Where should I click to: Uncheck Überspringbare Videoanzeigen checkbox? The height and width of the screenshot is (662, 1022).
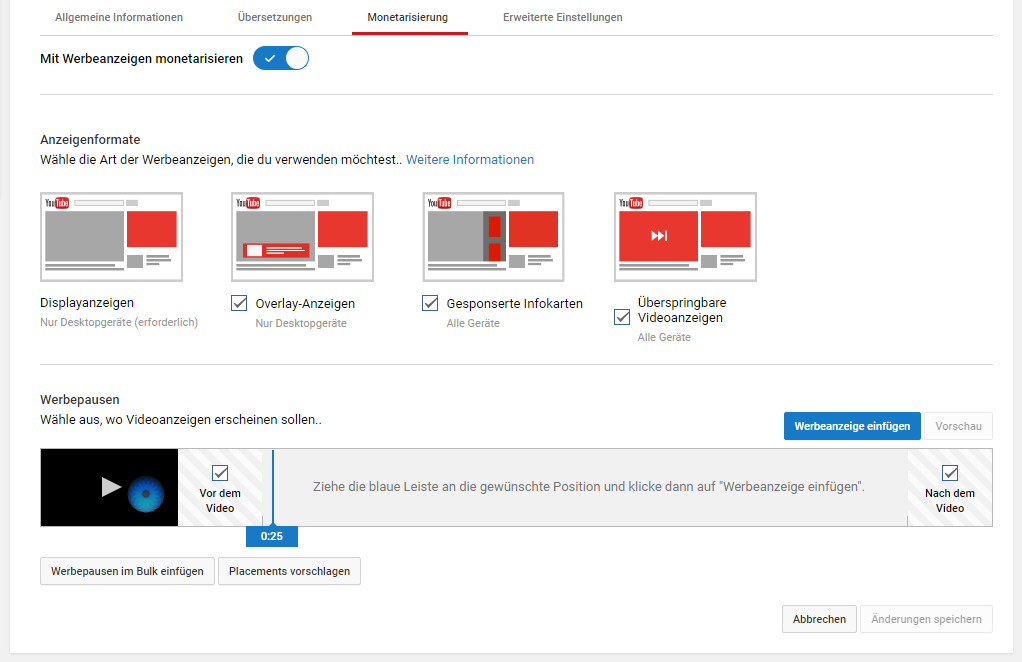[622, 317]
